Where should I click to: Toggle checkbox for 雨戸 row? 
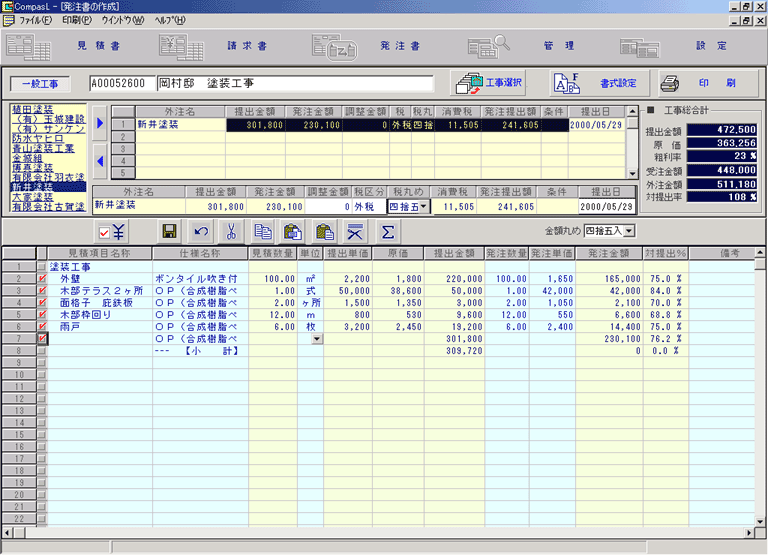click(x=42, y=326)
